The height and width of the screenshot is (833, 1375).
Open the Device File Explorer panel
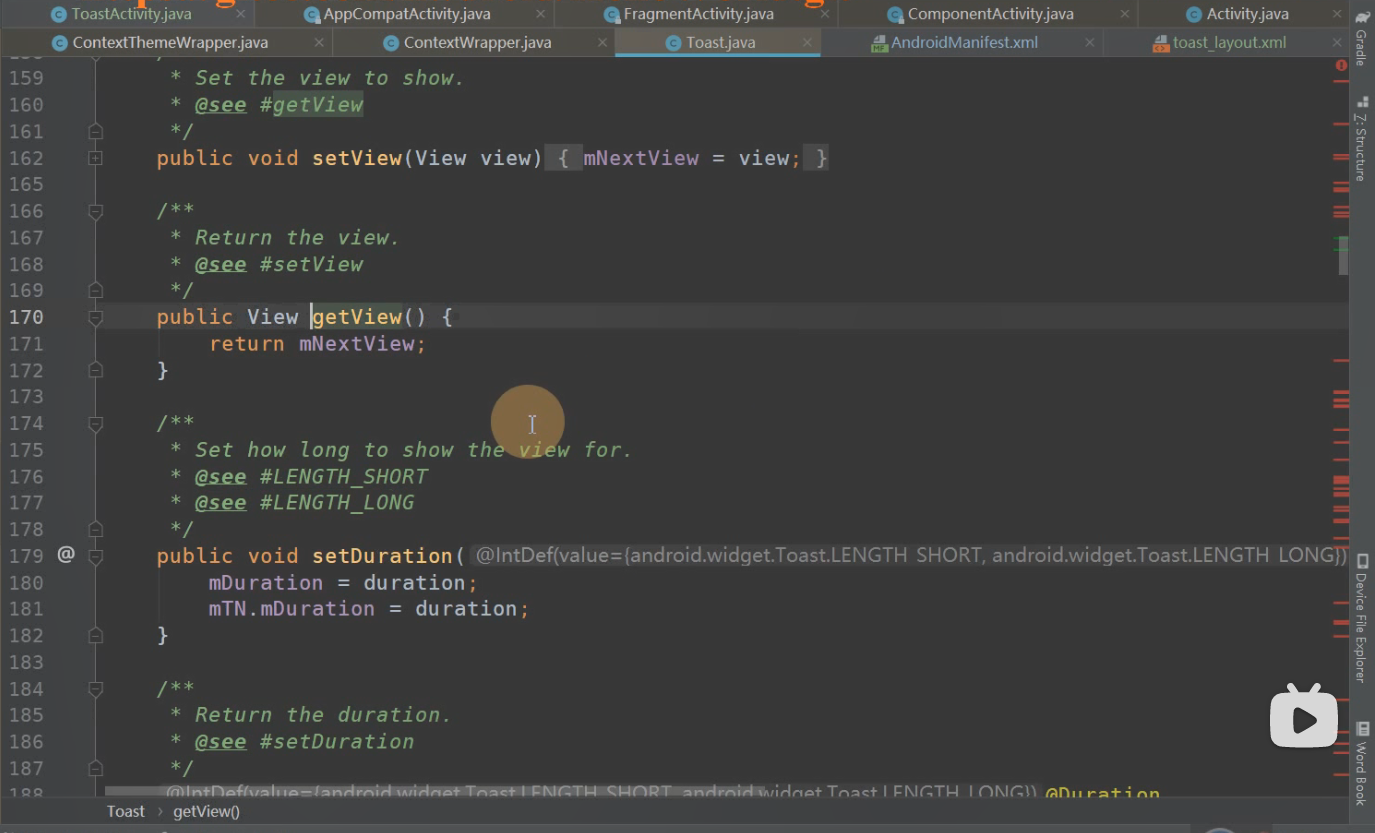tap(1361, 620)
